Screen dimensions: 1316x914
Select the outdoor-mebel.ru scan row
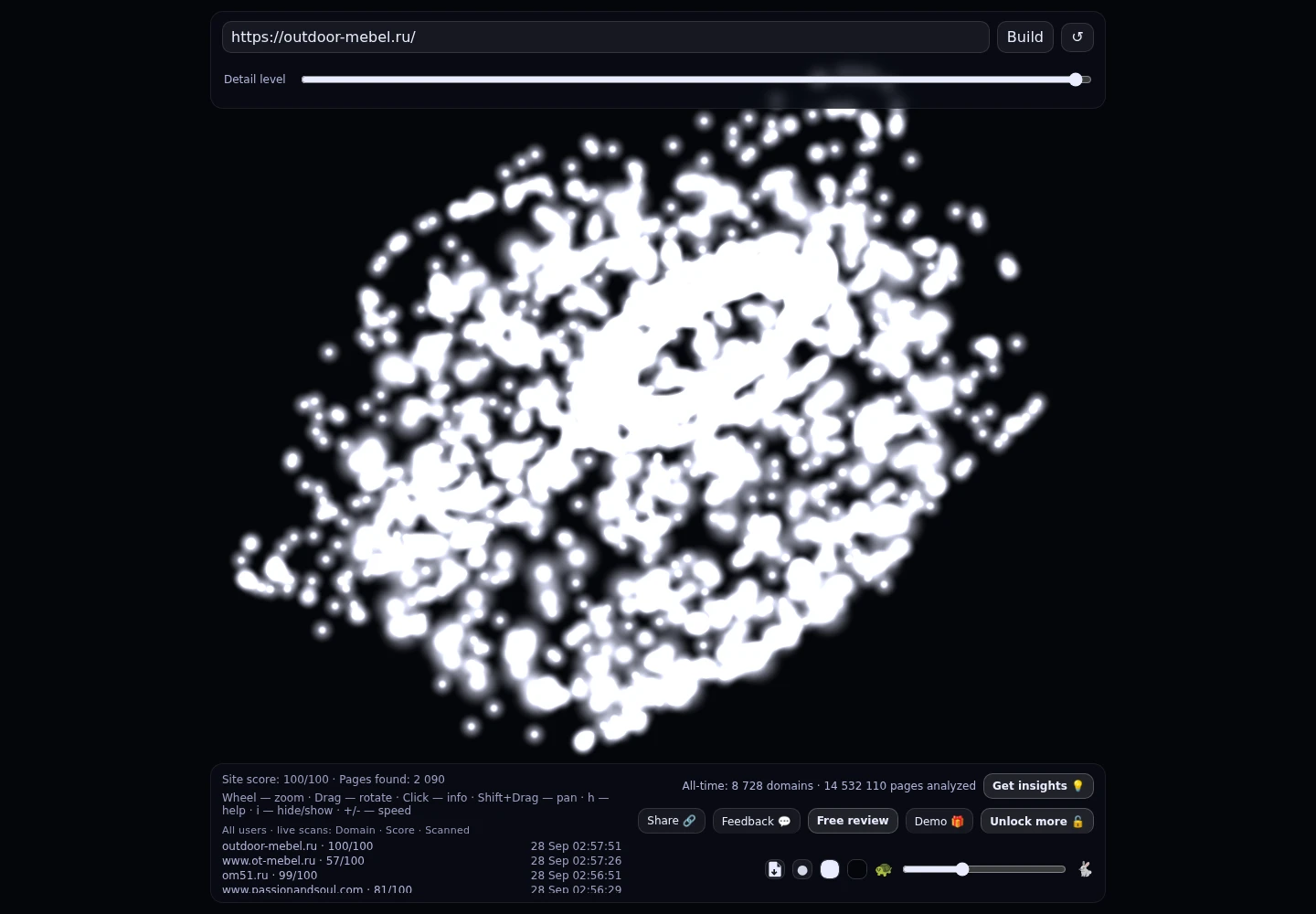(421, 846)
